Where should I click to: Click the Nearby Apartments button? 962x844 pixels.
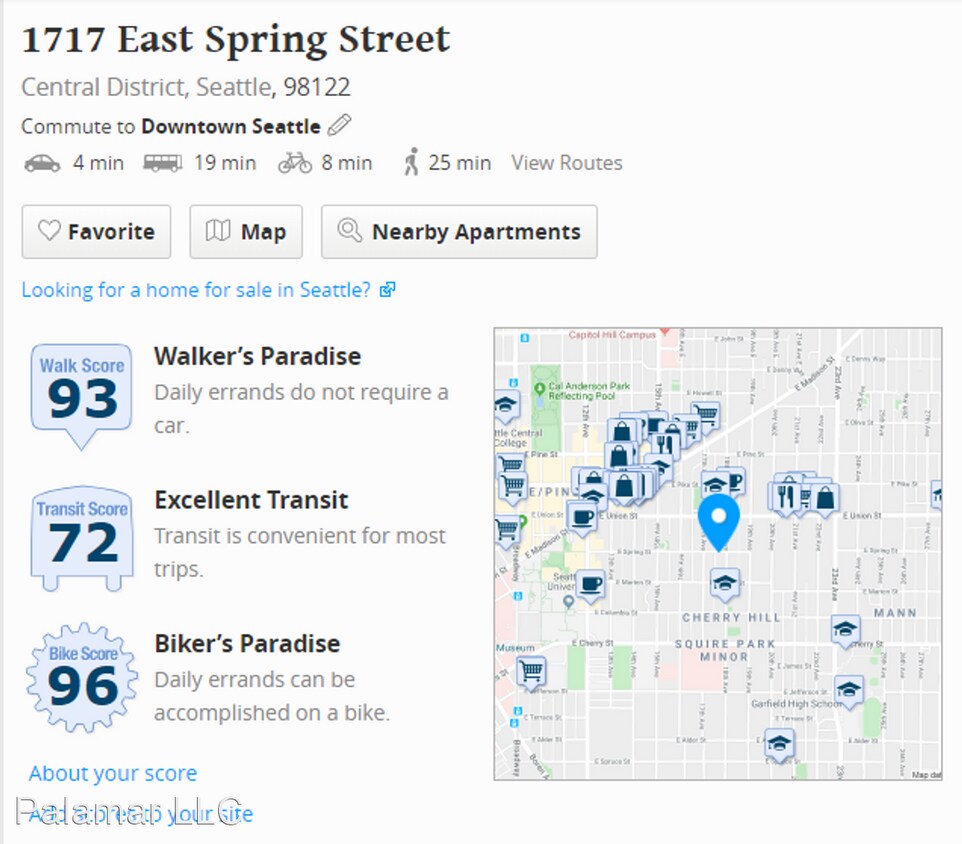point(459,232)
